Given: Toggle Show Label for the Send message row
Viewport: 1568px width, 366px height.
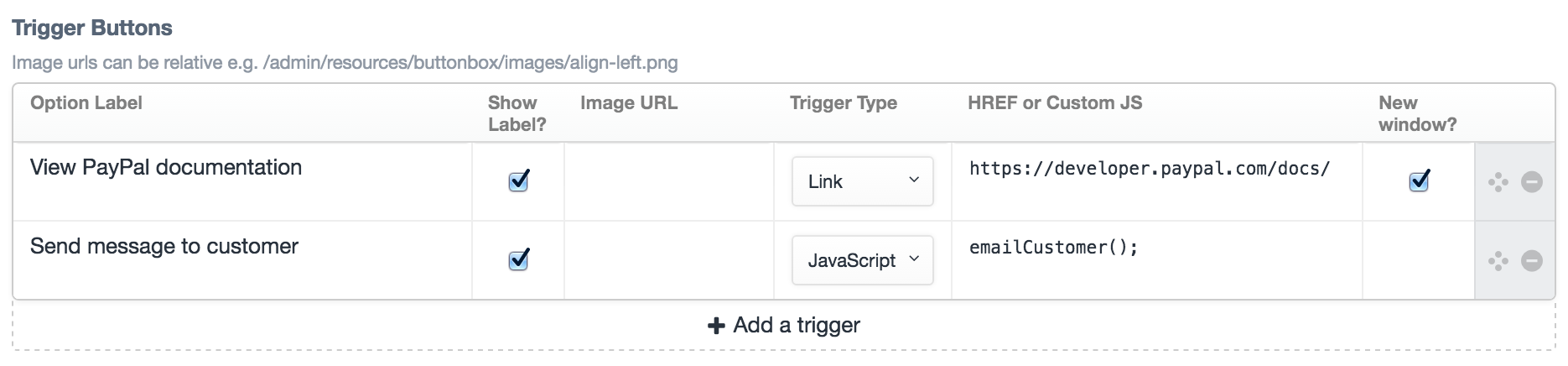Looking at the screenshot, I should point(519,260).
